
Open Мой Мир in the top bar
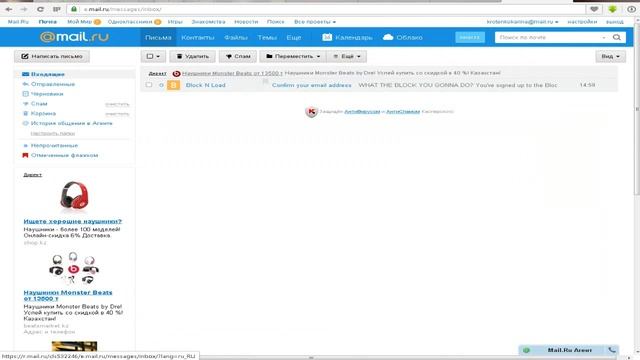[x=80, y=22]
